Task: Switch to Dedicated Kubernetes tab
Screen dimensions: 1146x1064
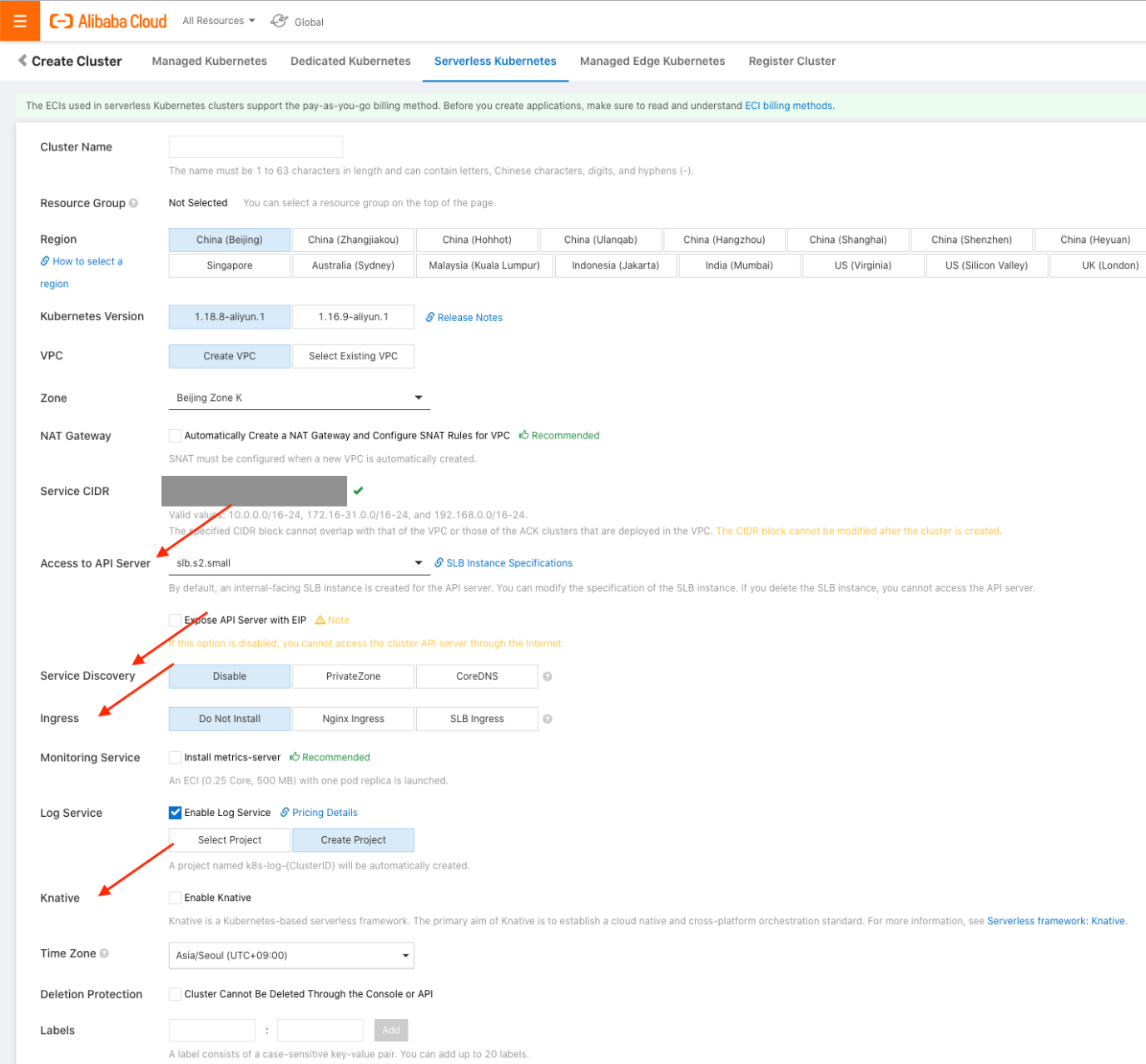Action: coord(350,61)
